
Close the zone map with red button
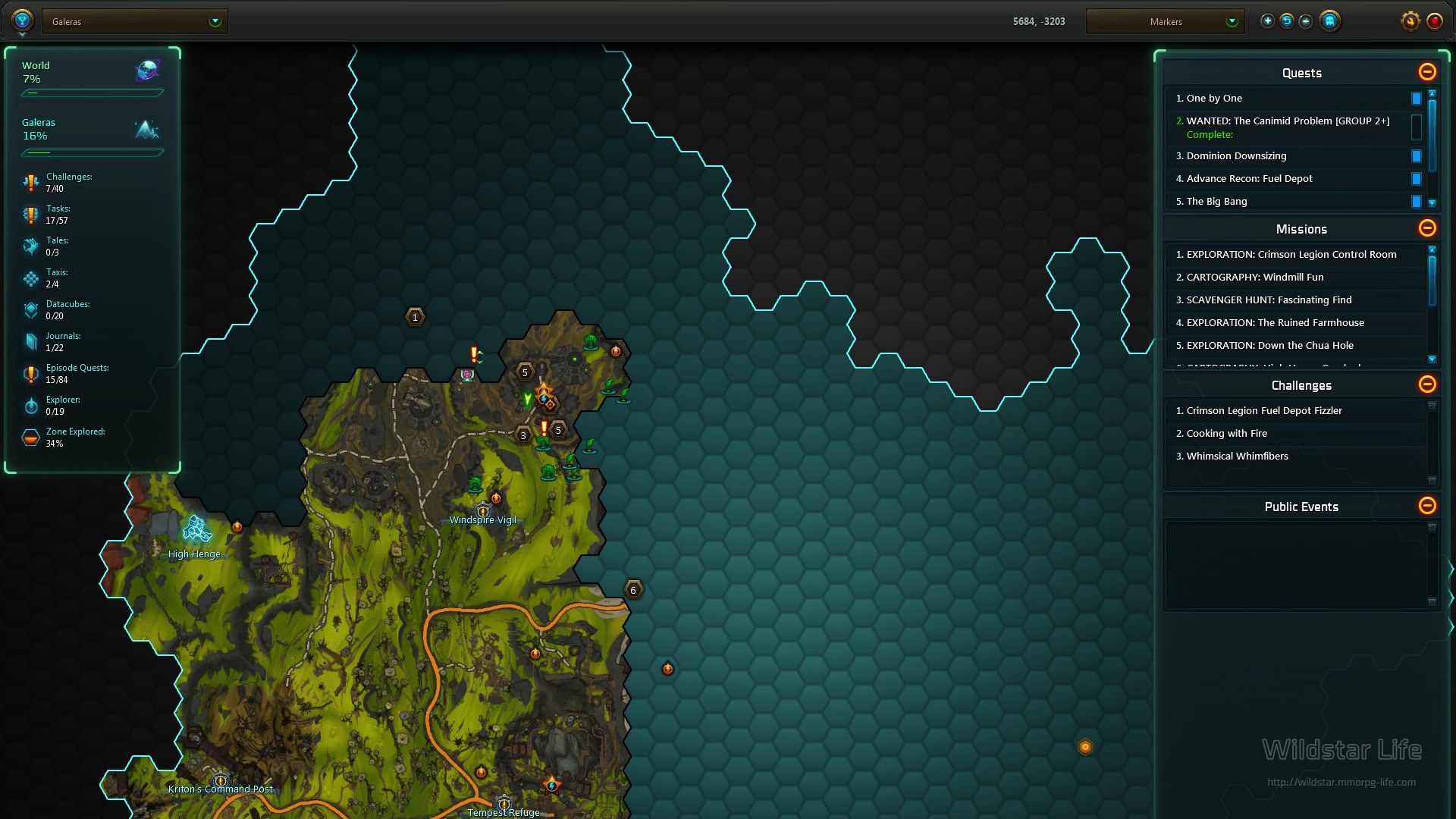(1435, 21)
